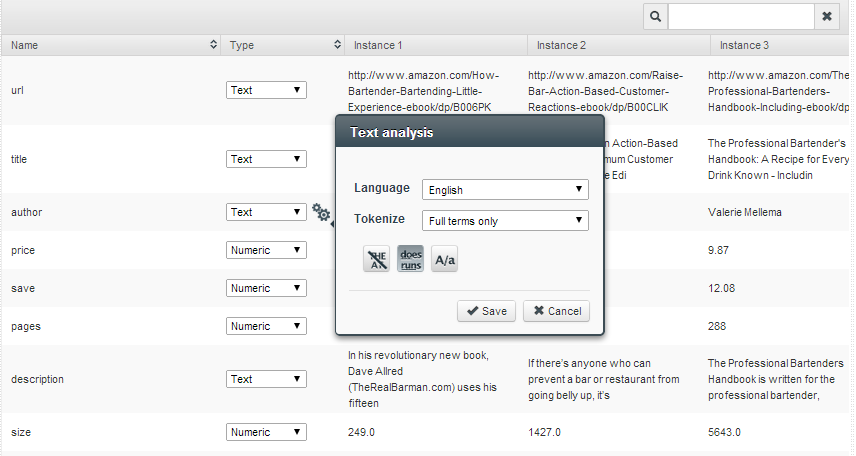Screen dimensions: 856x456
Task: Click the Instance 3 column header
Action: coord(744,45)
